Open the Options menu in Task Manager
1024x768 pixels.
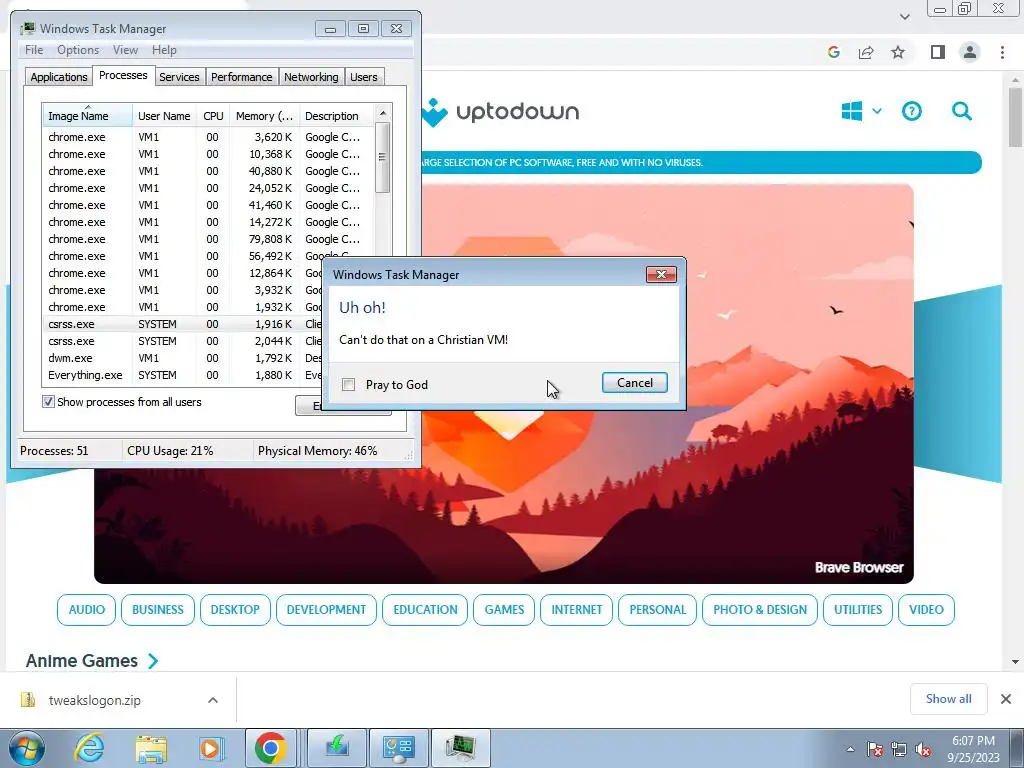tap(78, 50)
